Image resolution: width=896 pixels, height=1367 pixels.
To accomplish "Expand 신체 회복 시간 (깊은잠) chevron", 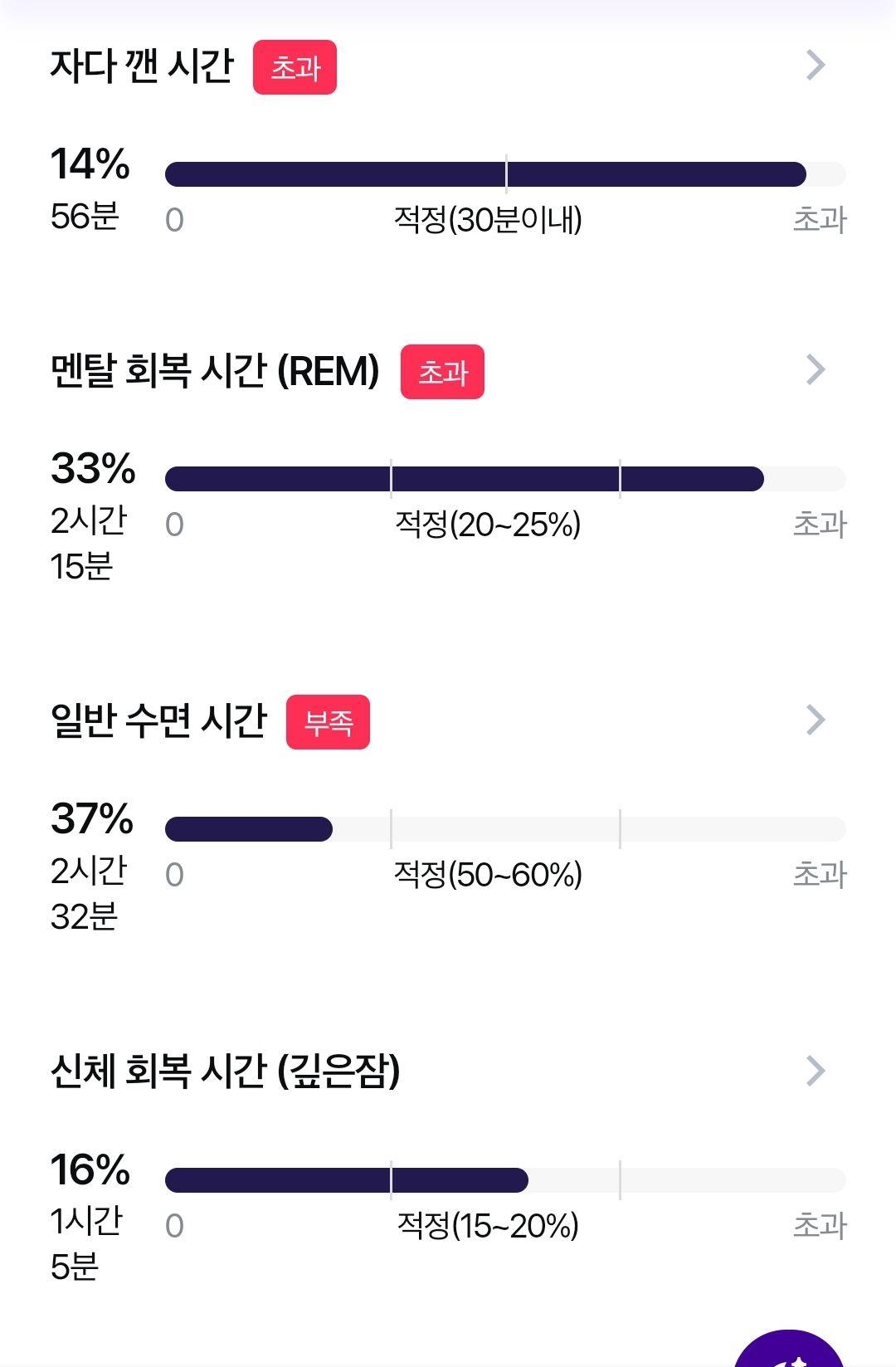I will 816,1071.
